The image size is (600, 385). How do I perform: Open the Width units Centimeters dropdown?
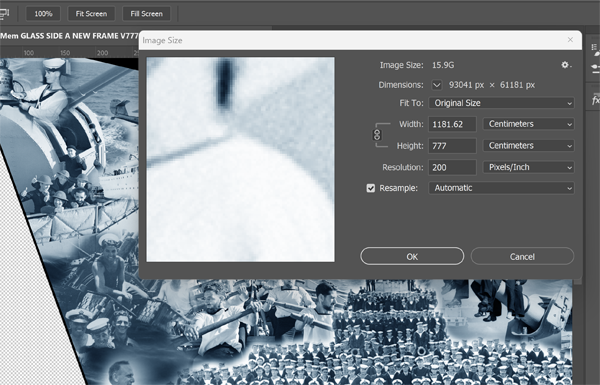click(x=528, y=124)
